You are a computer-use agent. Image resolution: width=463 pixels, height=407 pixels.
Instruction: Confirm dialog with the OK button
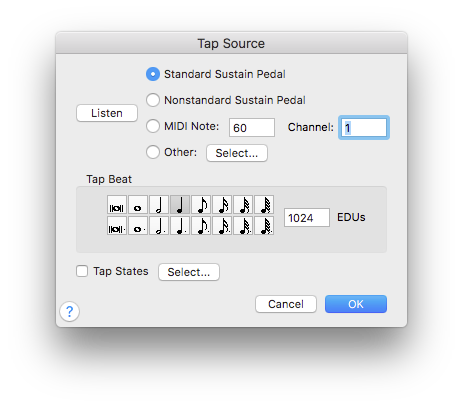point(356,304)
